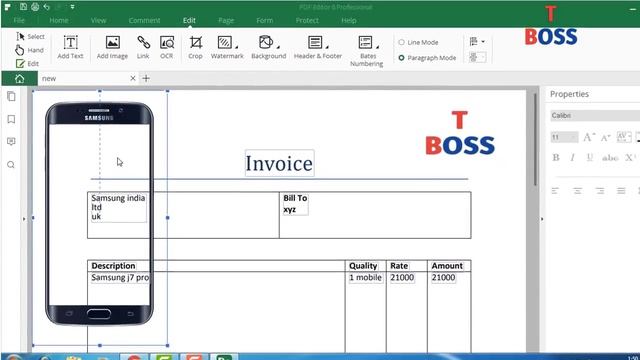The height and width of the screenshot is (360, 640).
Task: Increase font size in Properties
Action: pos(589,137)
